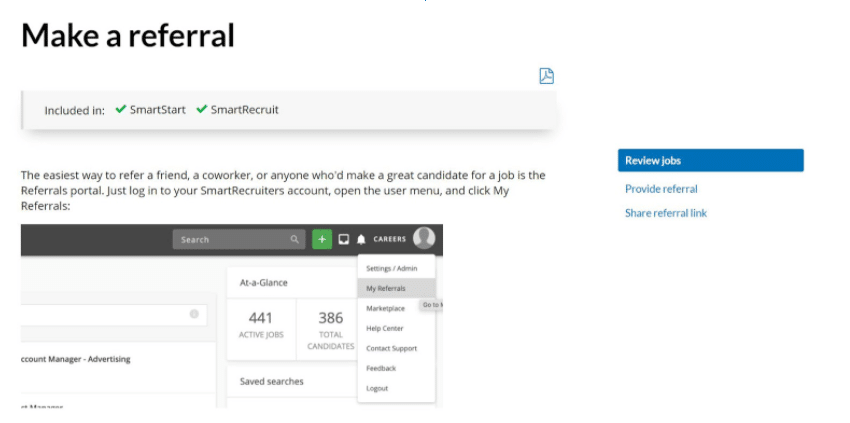Open the inbox messages icon
The image size is (850, 423).
click(343, 239)
